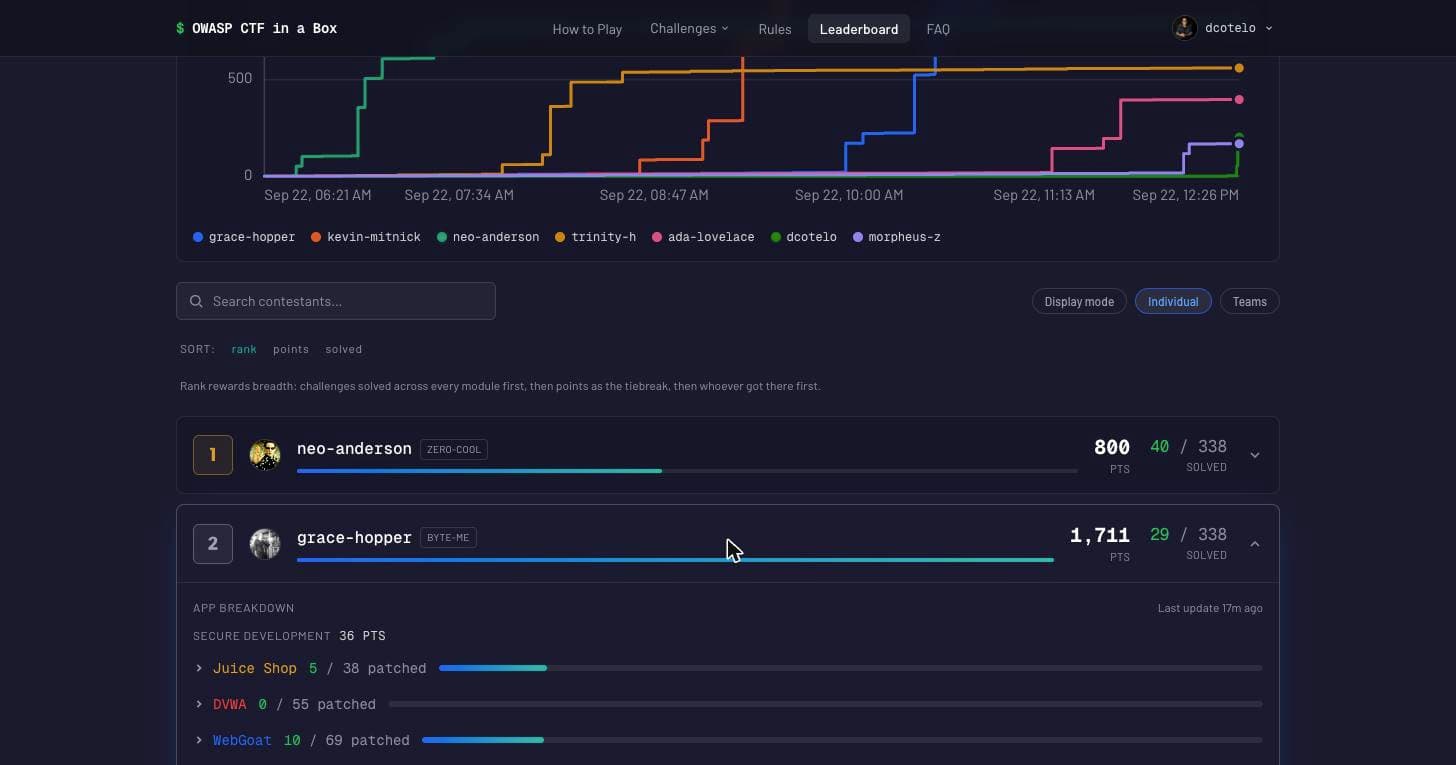Viewport: 1456px width, 765px height.
Task: Open the dcotelo account menu chevron
Action: pos(1269,28)
